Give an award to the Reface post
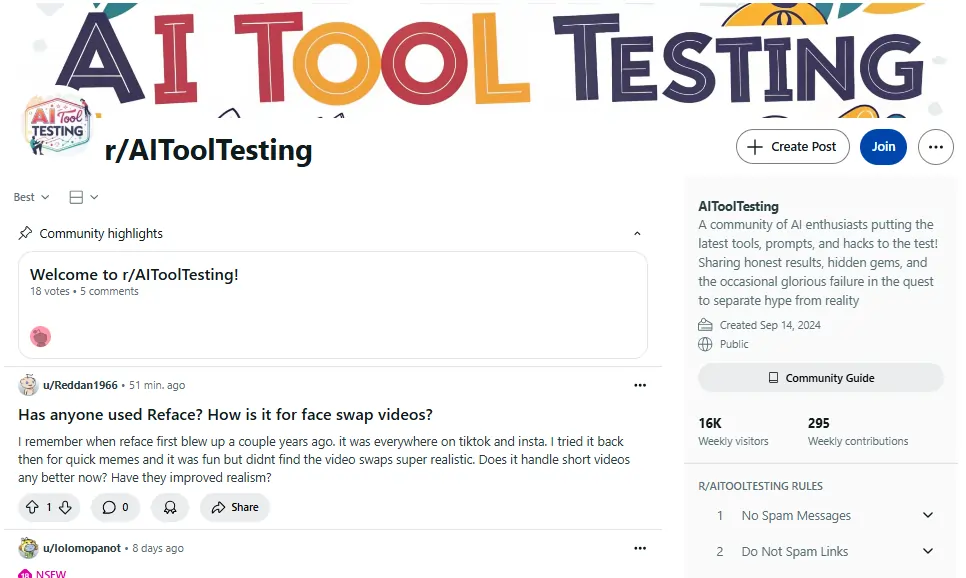 170,507
